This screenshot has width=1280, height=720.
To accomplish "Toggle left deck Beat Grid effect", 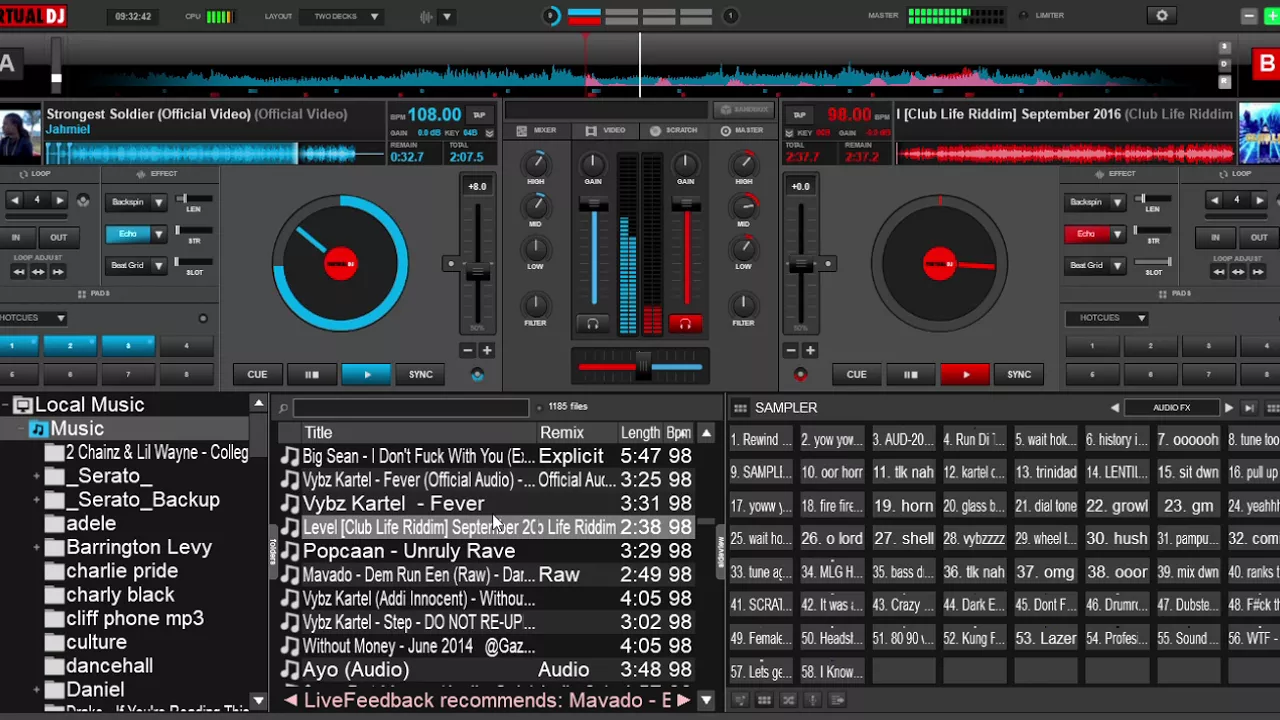I will click(128, 266).
